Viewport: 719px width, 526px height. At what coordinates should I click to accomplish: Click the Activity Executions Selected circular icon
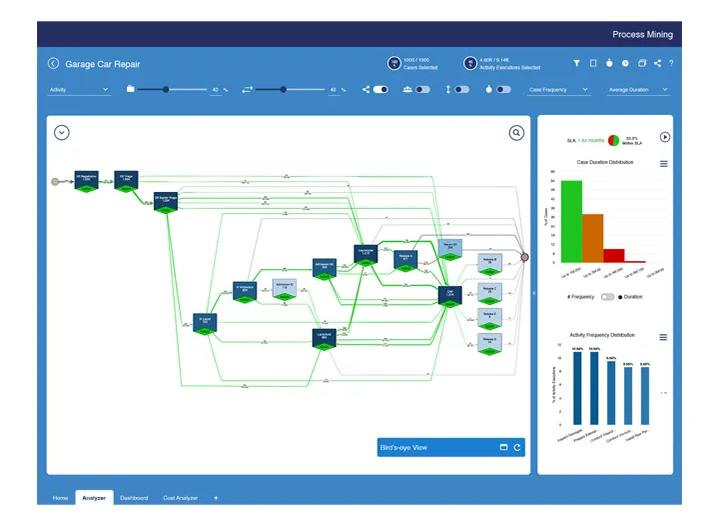tap(470, 63)
